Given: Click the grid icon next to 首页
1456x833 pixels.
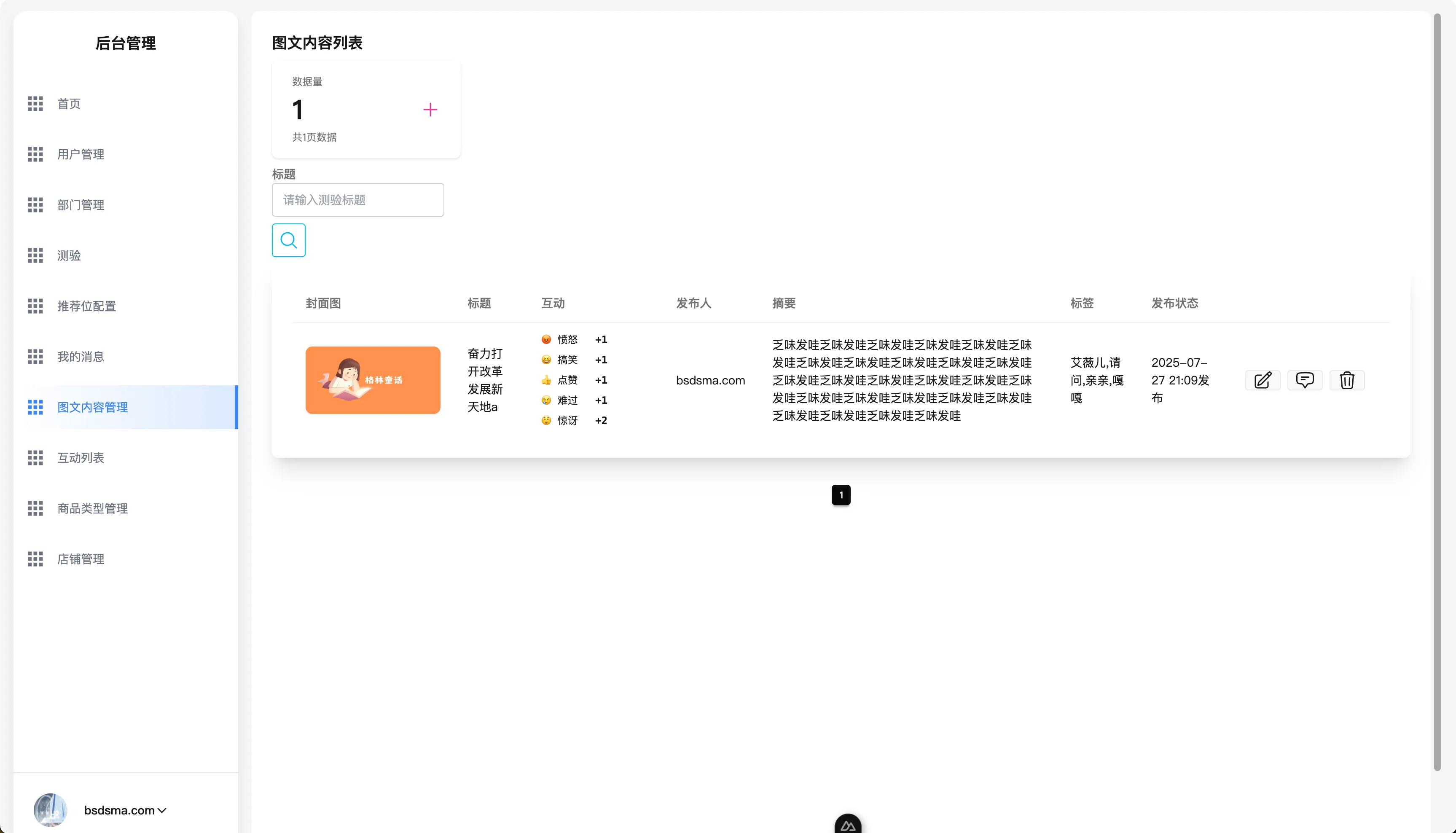Looking at the screenshot, I should pos(35,104).
